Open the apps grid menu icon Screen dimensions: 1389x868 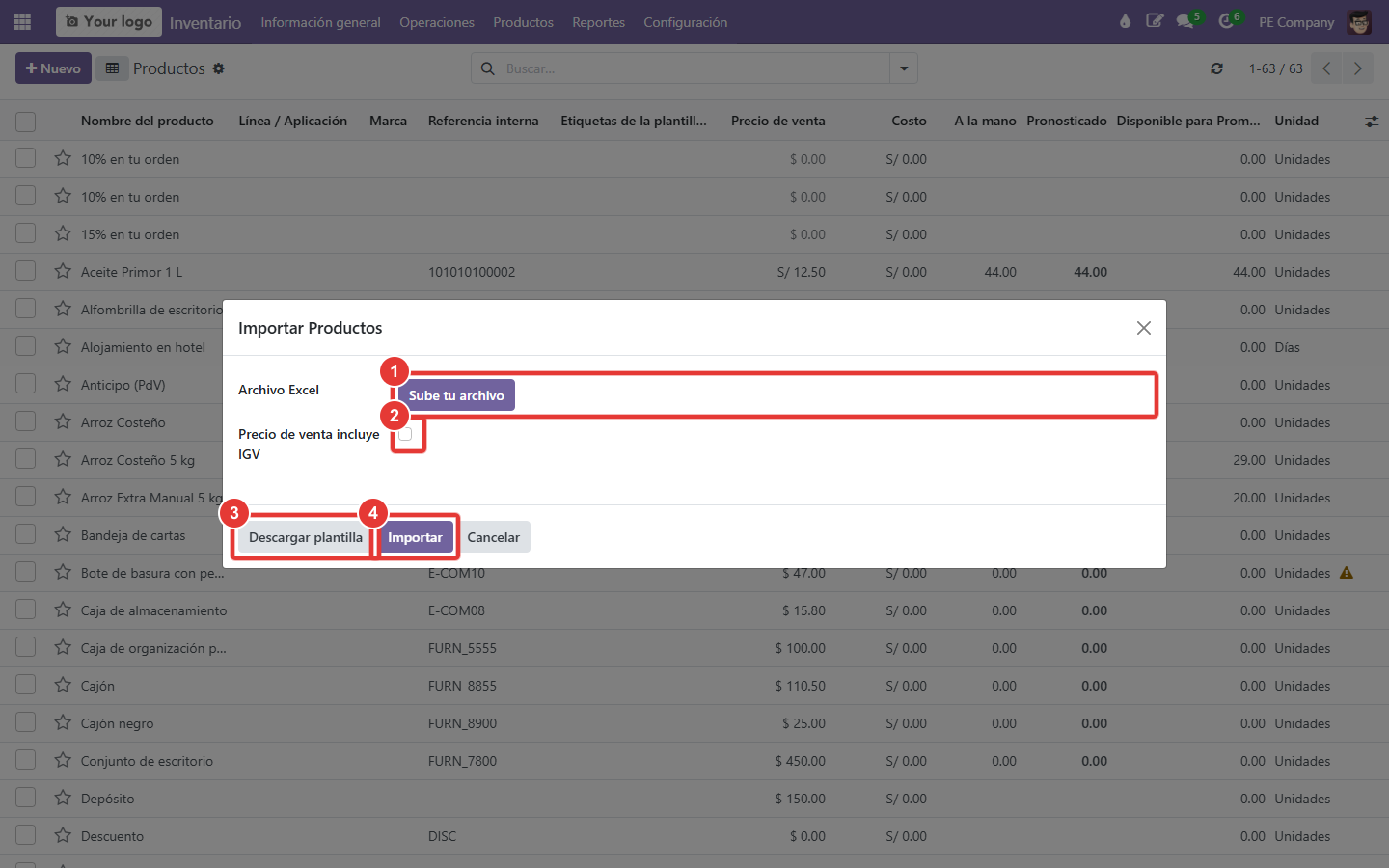click(22, 21)
